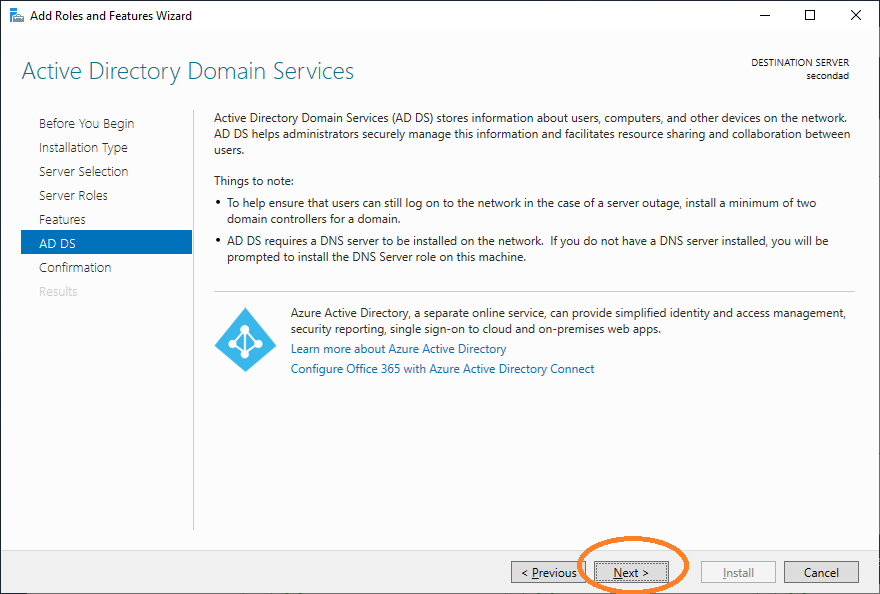880x594 pixels.
Task: Select the highlighted AD DS step
Action: [x=57, y=243]
